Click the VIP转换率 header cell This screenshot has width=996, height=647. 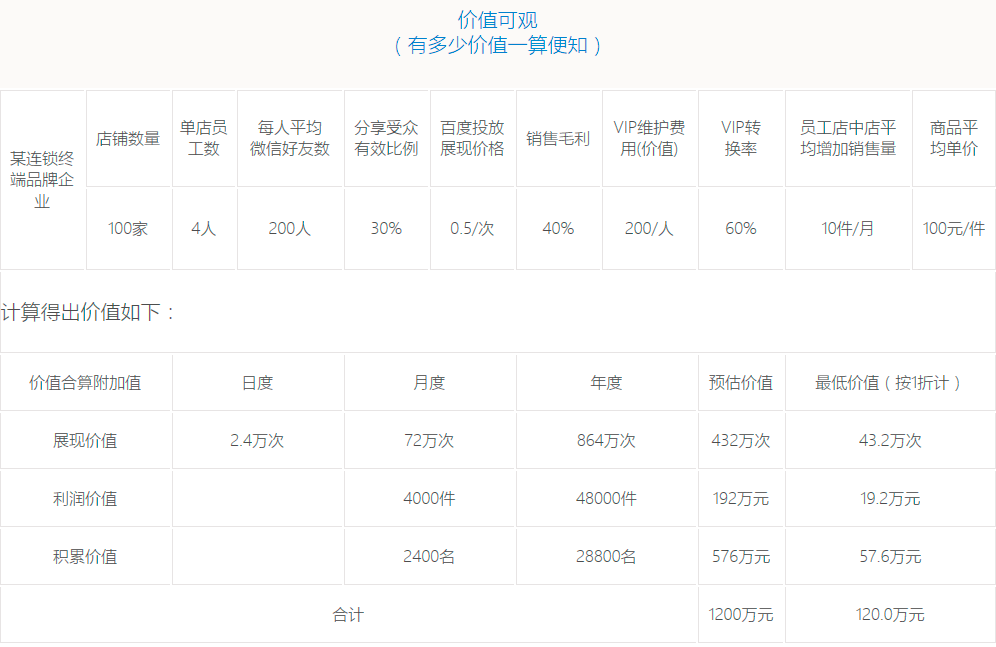click(741, 138)
